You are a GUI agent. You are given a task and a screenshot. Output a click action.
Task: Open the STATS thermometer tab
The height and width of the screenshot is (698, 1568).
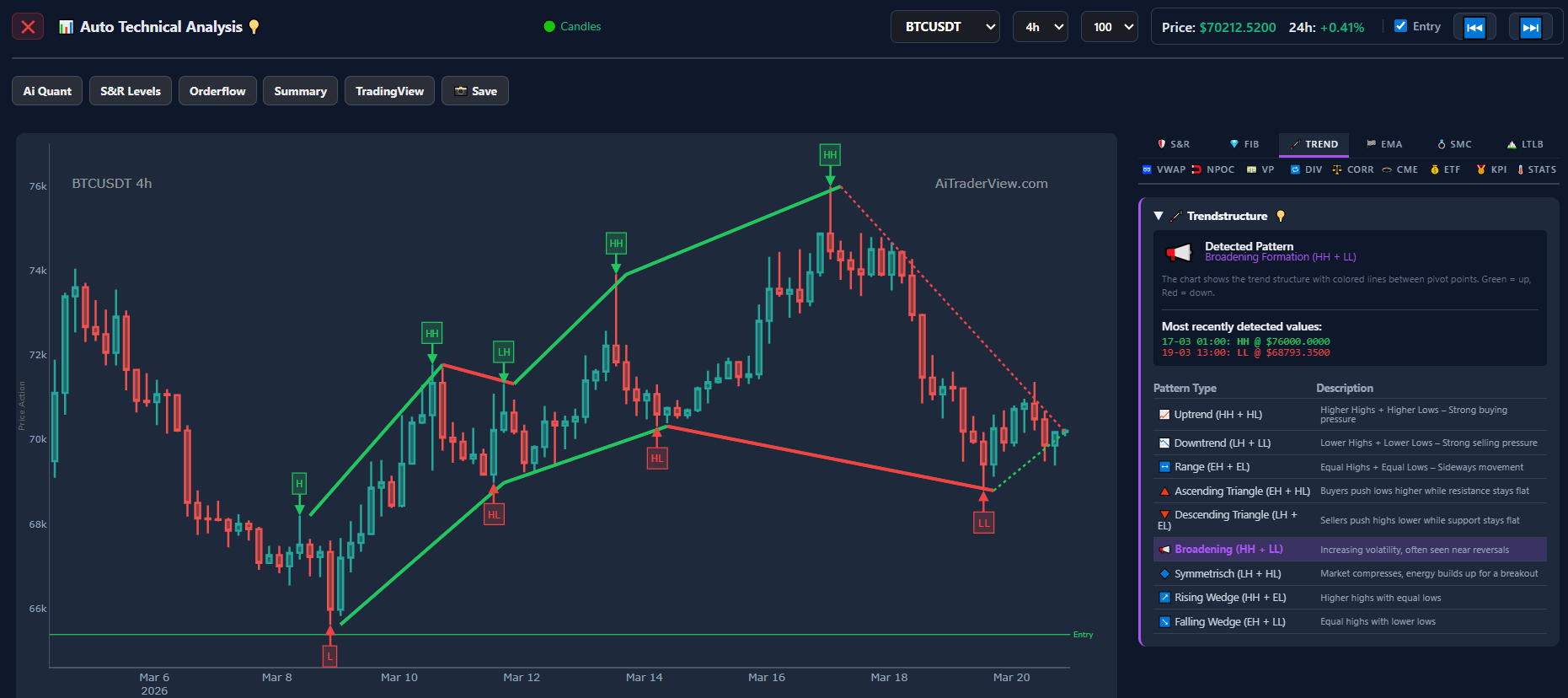(x=1537, y=169)
